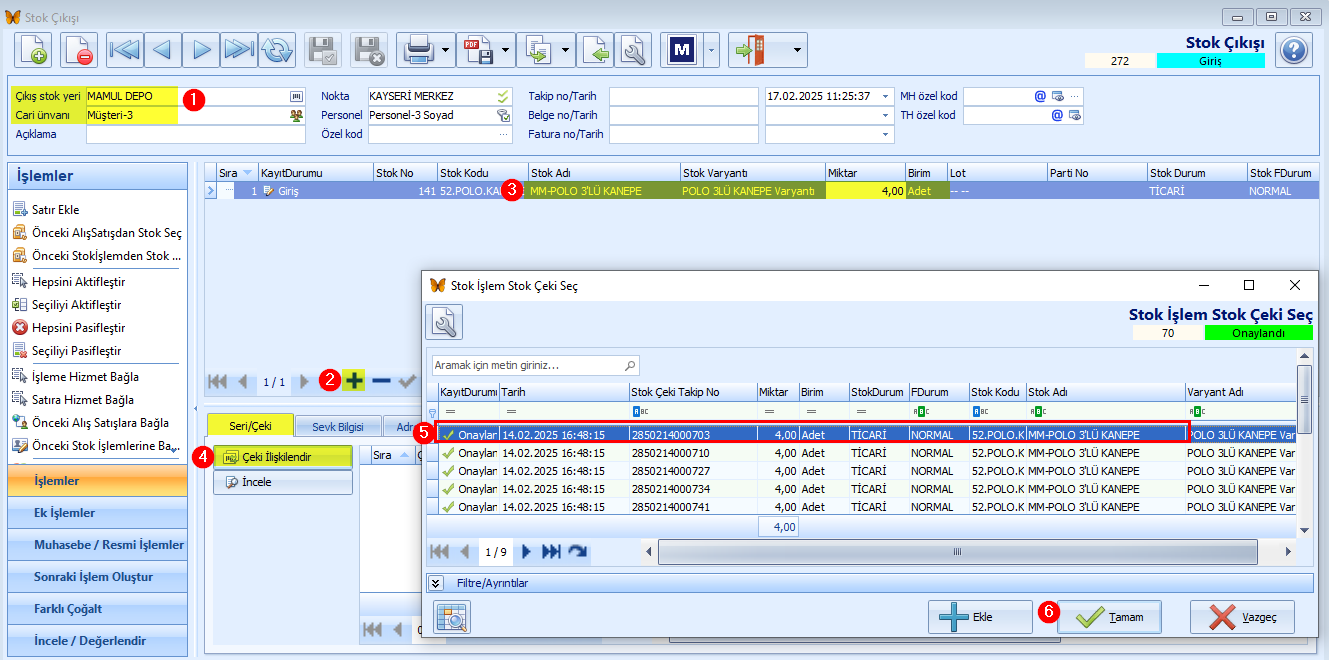Click wrench icon in Stok Çeki Seç dialog
The width and height of the screenshot is (1329, 660).
(x=444, y=323)
